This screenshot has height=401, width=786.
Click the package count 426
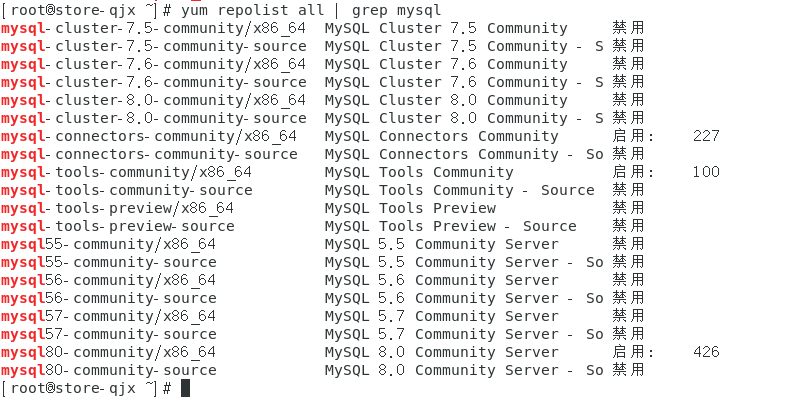click(705, 352)
